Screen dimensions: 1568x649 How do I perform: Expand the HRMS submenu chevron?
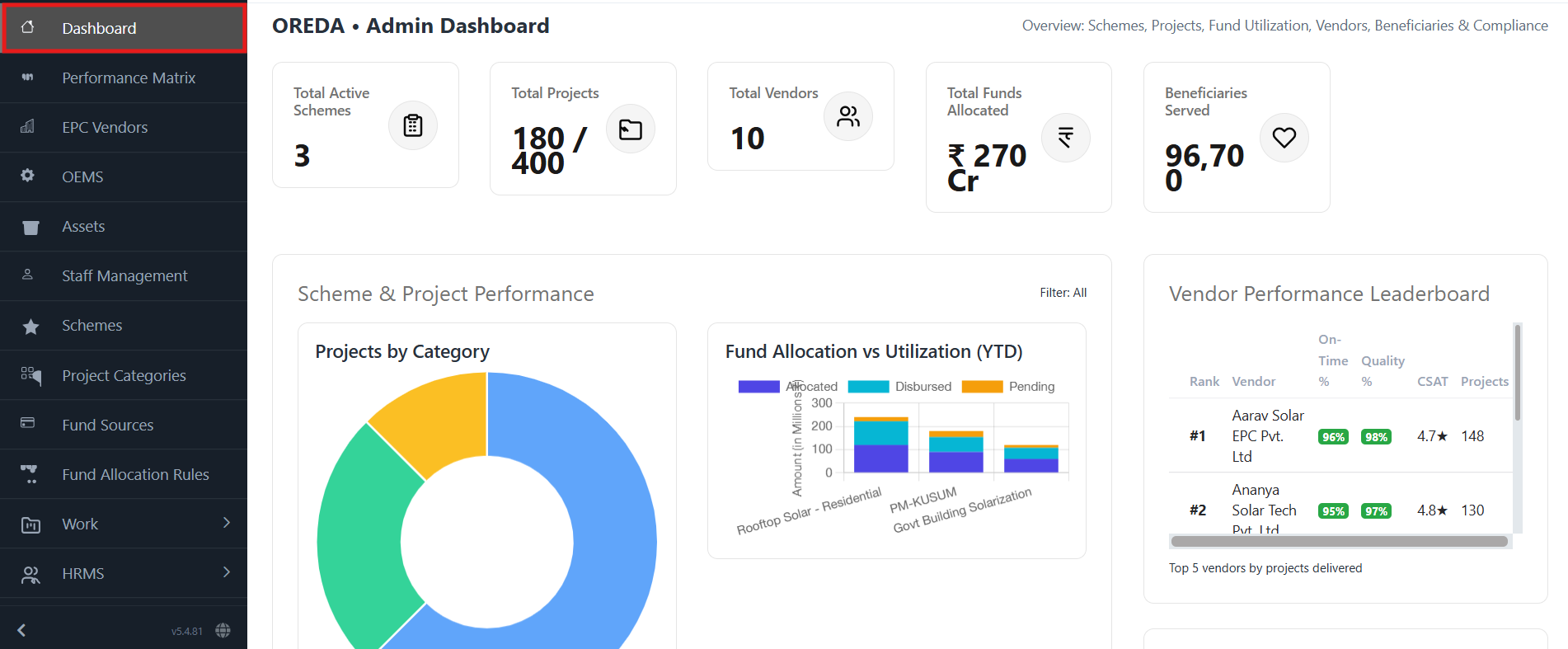[x=227, y=572]
